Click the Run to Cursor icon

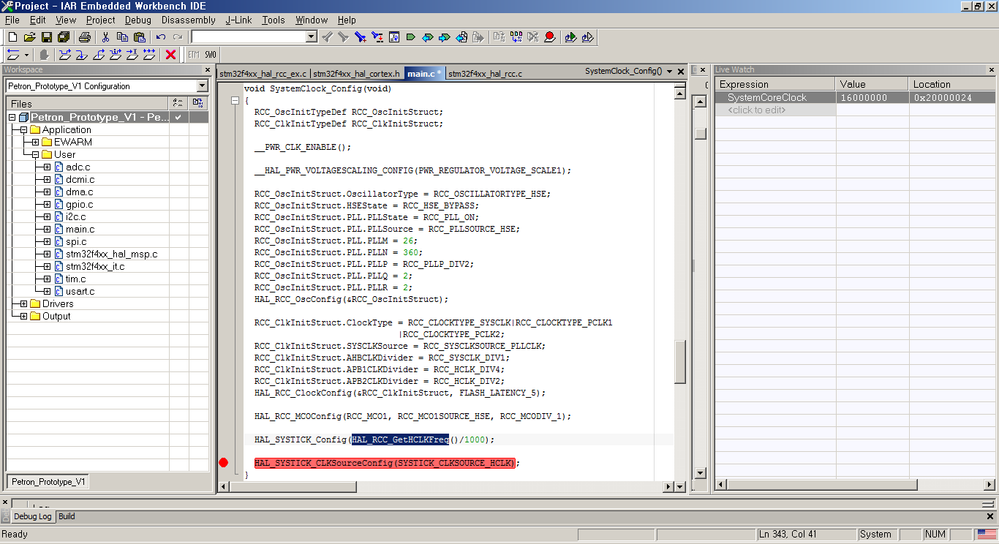coord(133,55)
